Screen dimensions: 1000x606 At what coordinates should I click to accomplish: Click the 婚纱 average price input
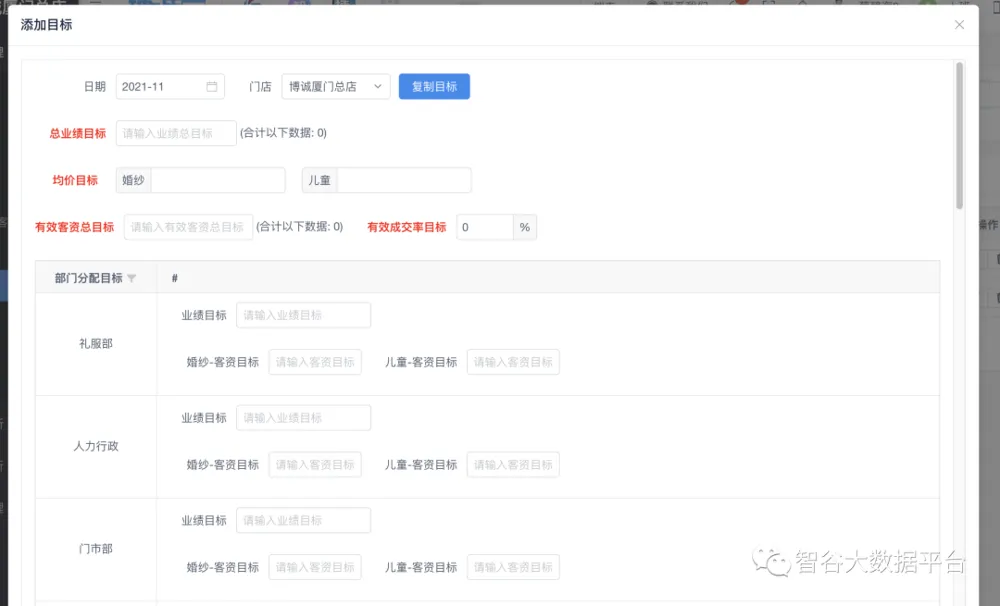click(x=217, y=180)
